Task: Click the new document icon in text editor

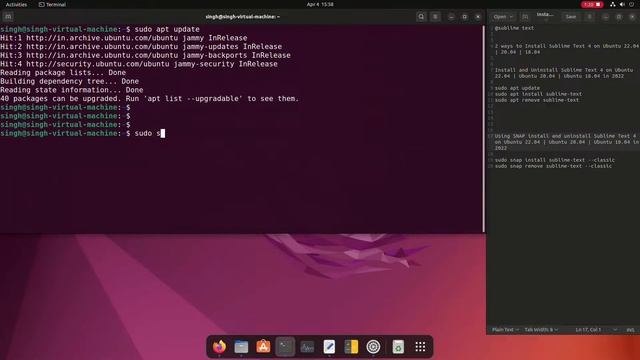Action: coord(525,17)
